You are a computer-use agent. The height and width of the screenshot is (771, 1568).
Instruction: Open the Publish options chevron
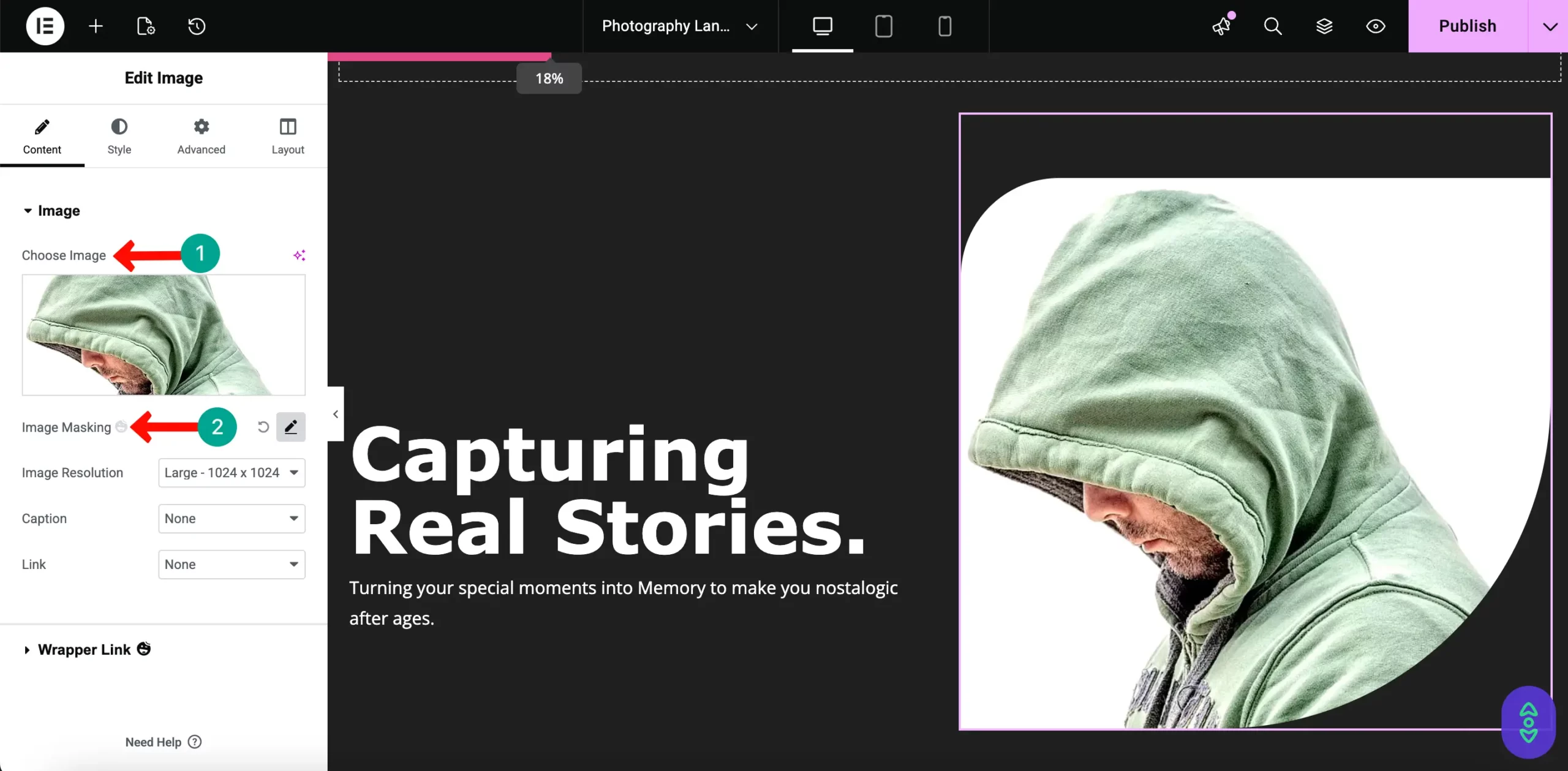point(1550,26)
